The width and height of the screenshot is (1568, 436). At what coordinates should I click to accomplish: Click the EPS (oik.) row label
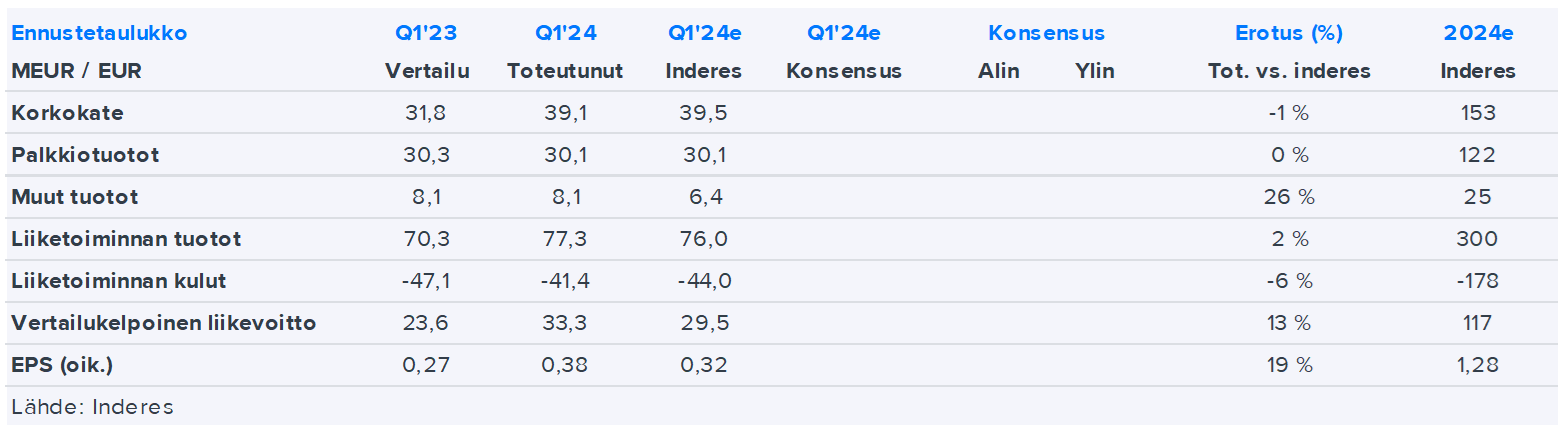62,365
